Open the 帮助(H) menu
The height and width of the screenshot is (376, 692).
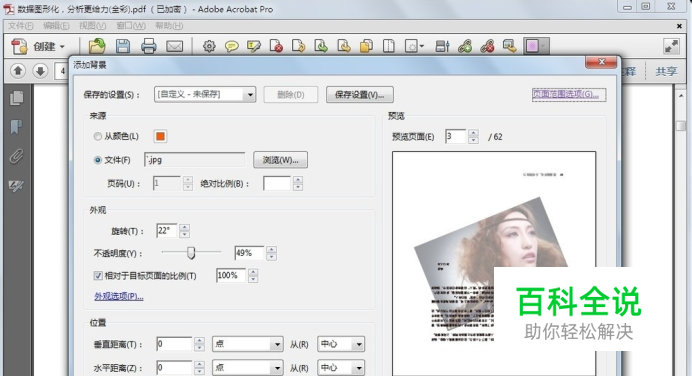coord(169,26)
